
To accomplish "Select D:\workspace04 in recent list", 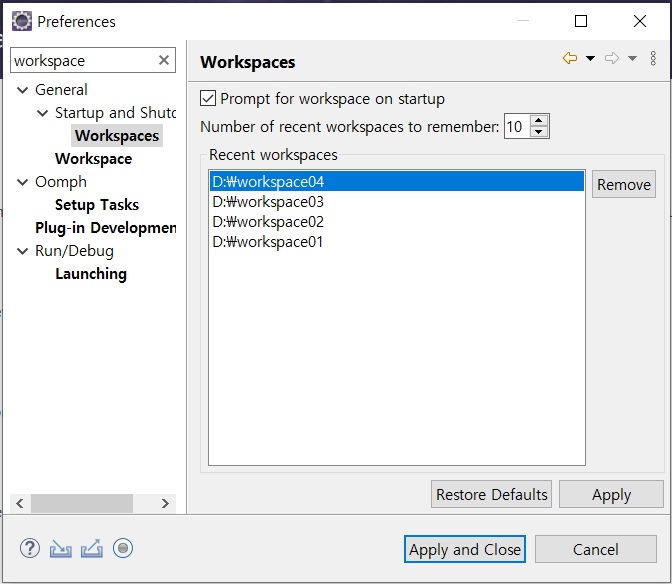I will (396, 182).
